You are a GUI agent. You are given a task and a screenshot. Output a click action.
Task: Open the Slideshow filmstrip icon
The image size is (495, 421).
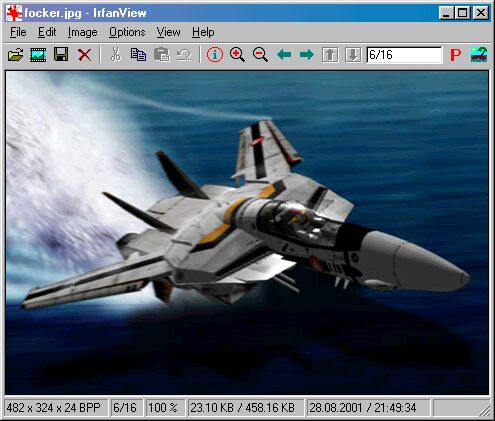[38, 55]
